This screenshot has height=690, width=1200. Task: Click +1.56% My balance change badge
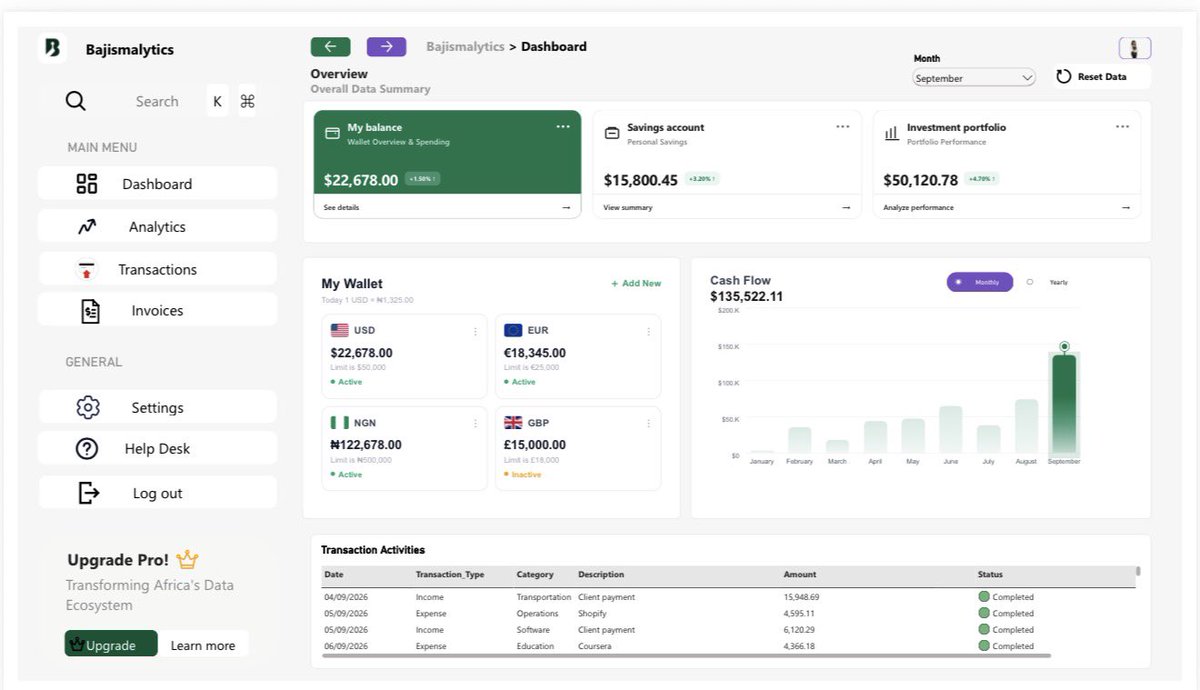click(x=422, y=179)
